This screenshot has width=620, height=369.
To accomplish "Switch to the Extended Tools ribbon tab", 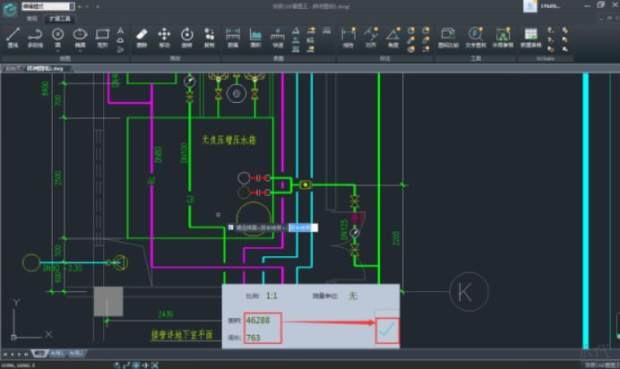I will pos(60,19).
